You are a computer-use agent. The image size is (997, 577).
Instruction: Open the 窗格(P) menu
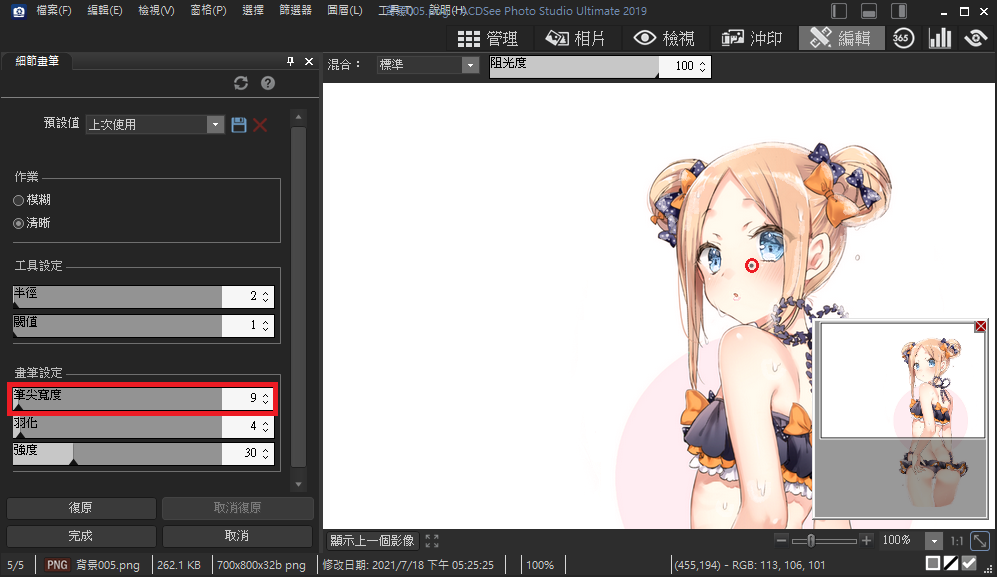pyautogui.click(x=209, y=11)
